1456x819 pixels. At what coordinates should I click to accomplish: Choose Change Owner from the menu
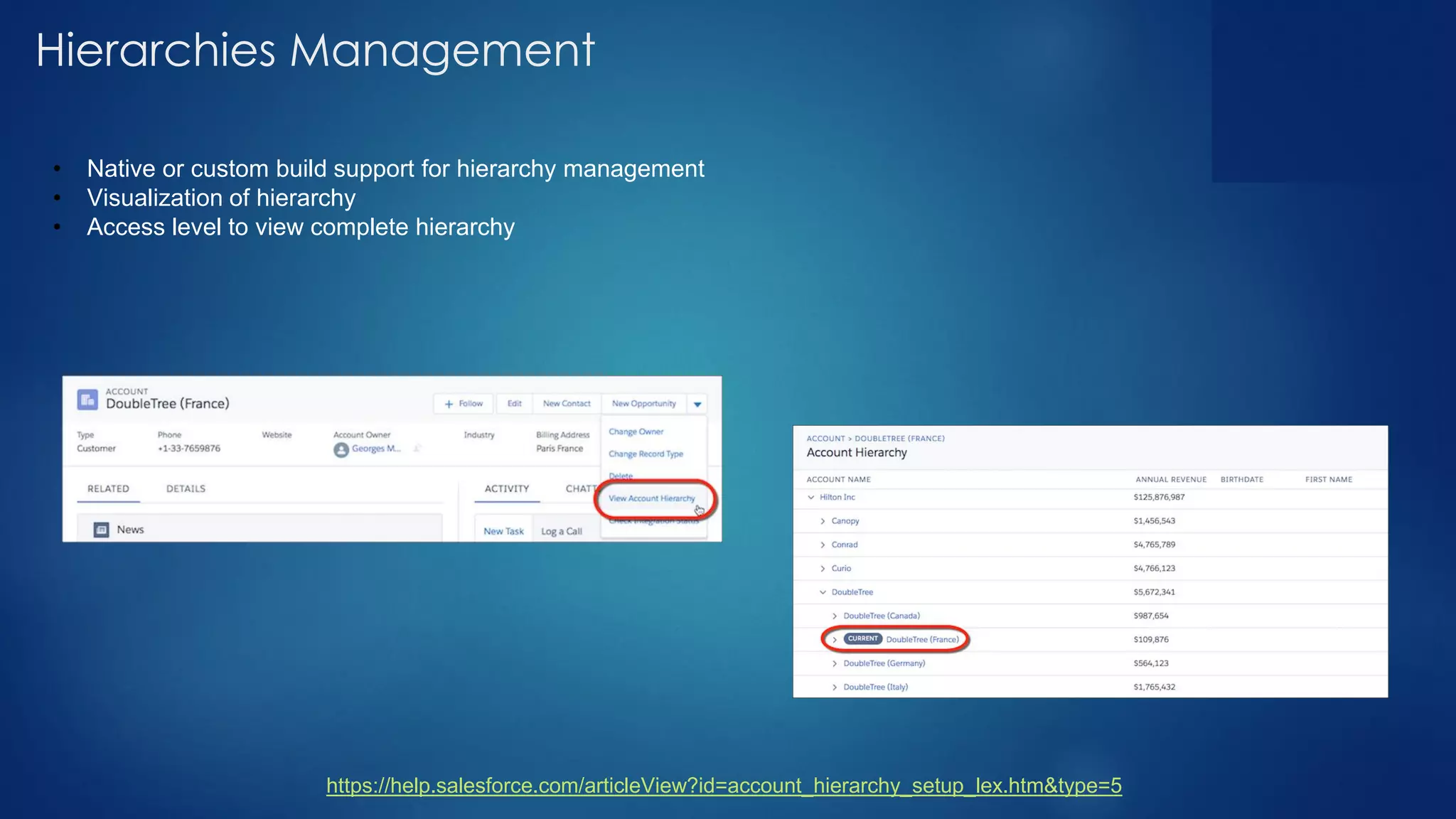(636, 432)
